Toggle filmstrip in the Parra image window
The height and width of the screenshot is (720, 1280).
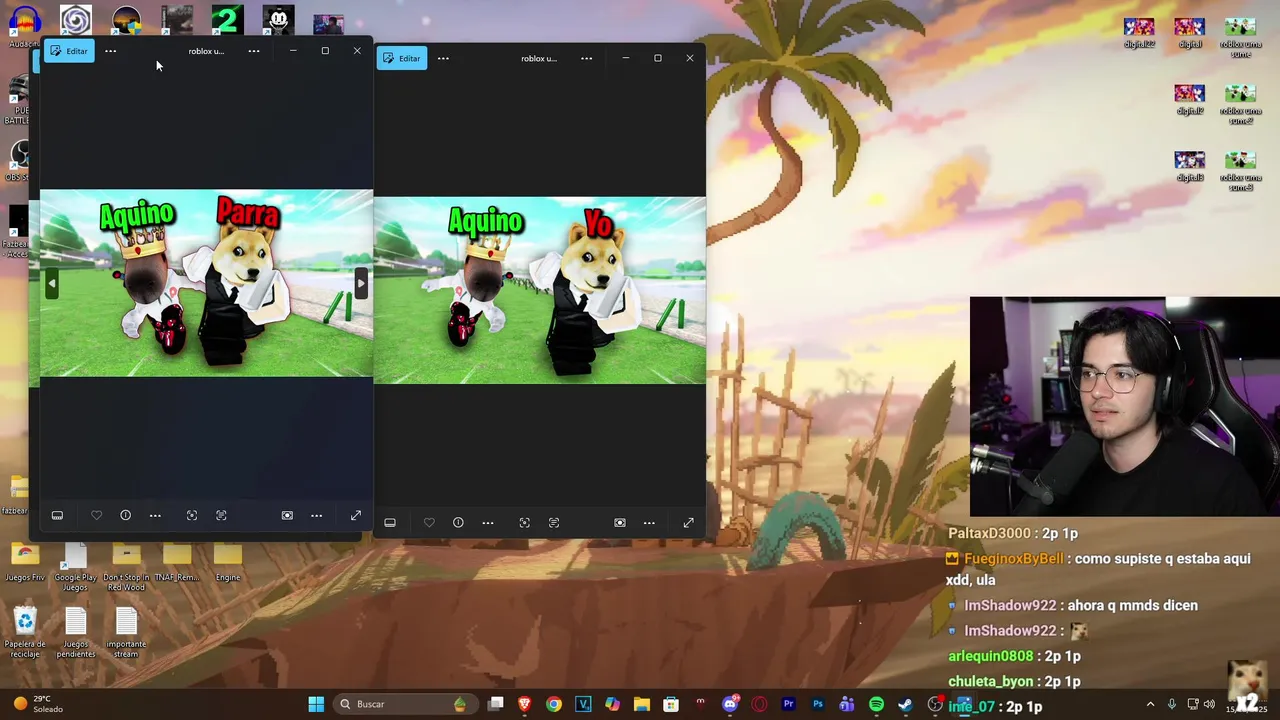pos(57,515)
